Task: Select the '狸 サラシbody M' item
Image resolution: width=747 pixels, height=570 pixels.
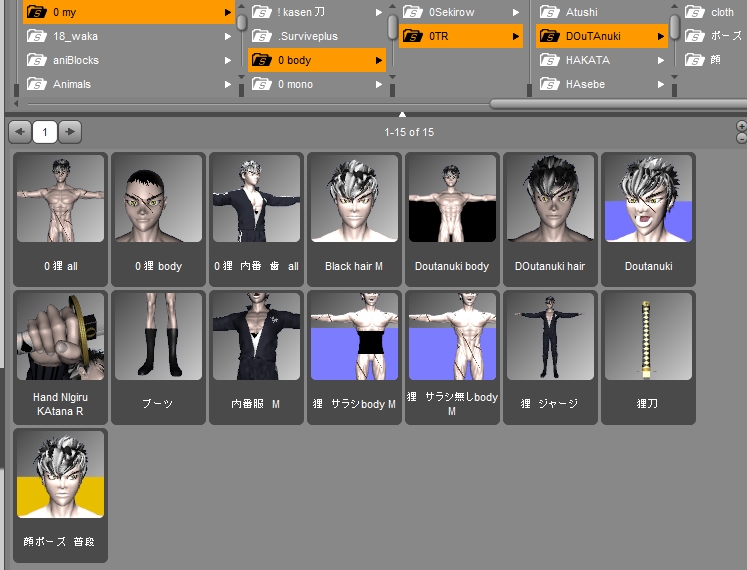Action: tap(354, 357)
